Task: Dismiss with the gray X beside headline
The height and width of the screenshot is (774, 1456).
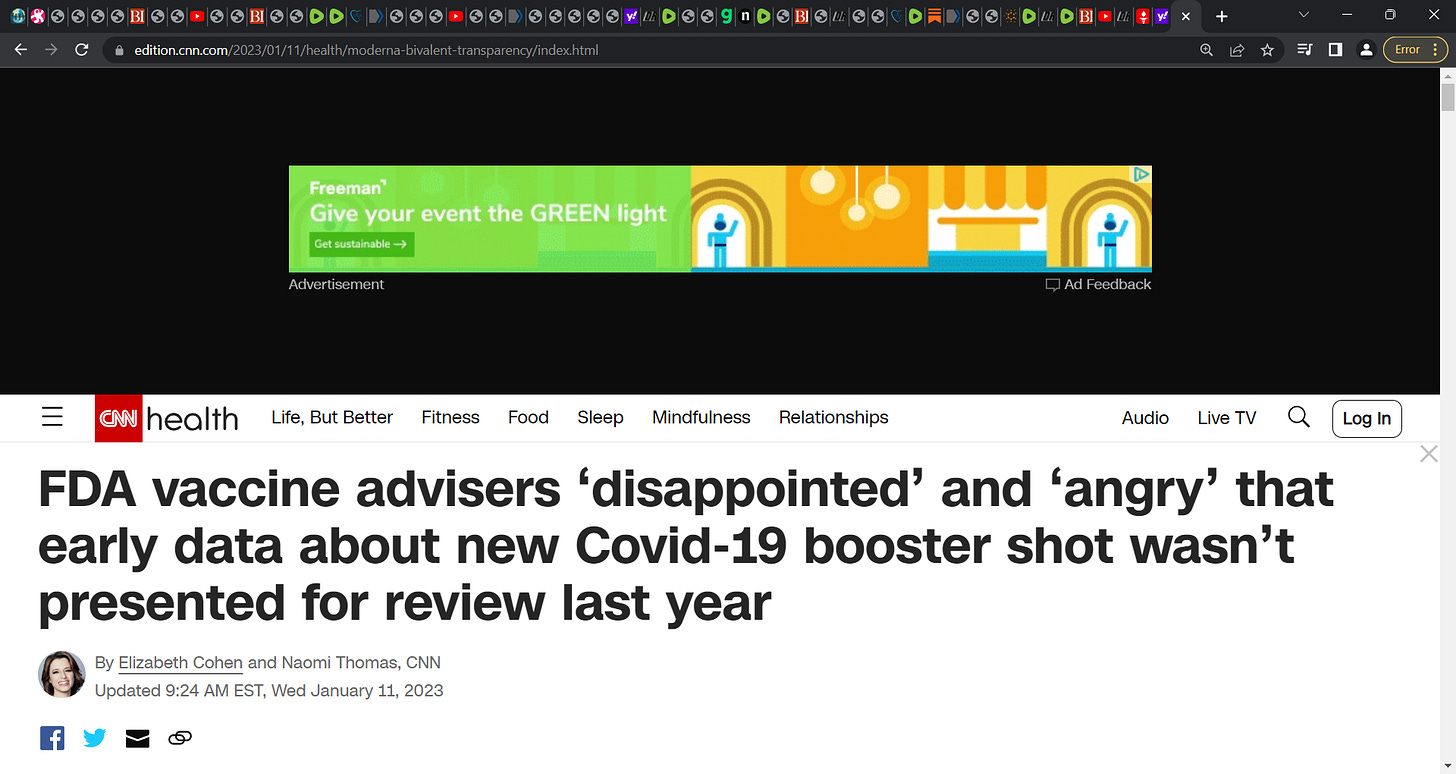Action: pyautogui.click(x=1429, y=454)
